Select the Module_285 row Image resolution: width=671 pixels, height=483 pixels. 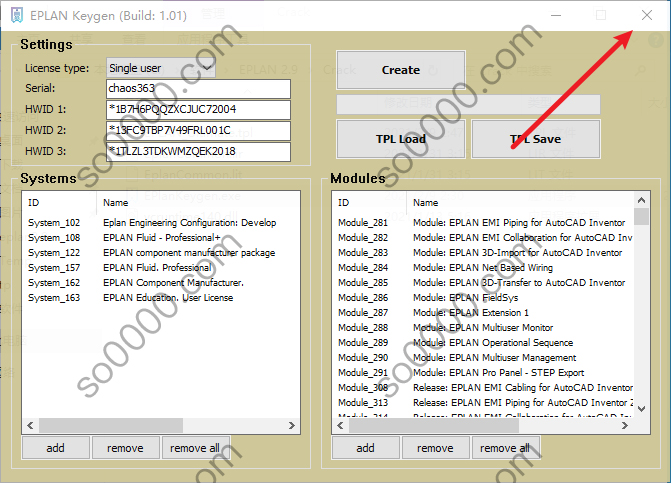pos(483,282)
